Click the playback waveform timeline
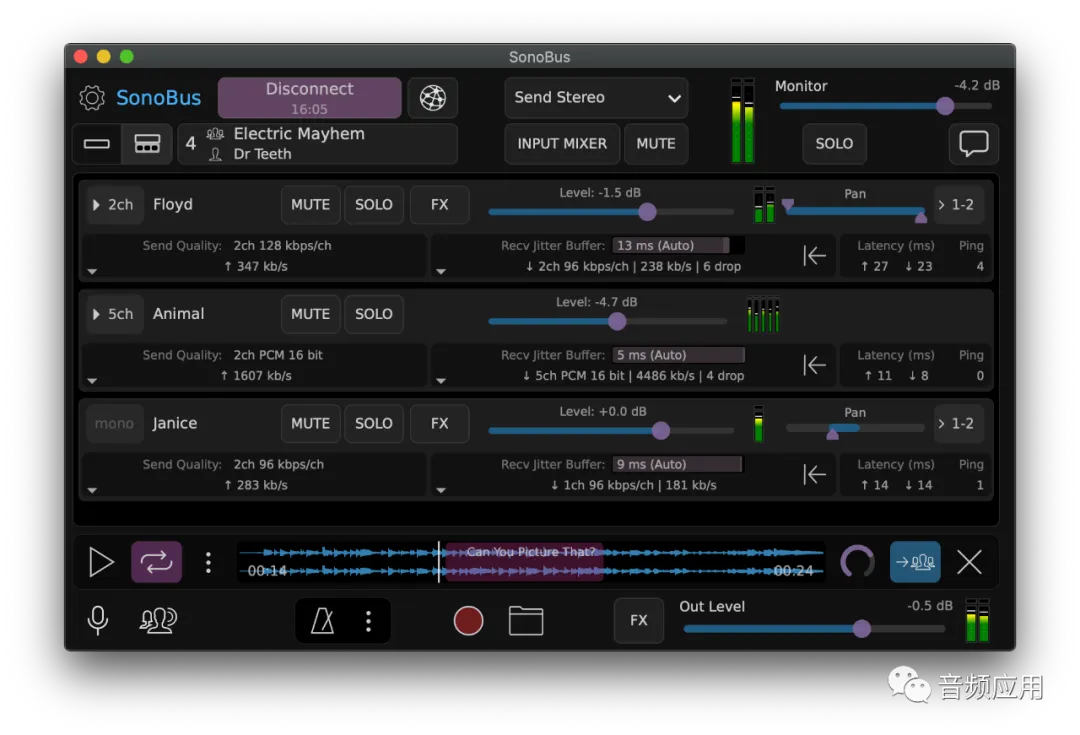 point(531,562)
